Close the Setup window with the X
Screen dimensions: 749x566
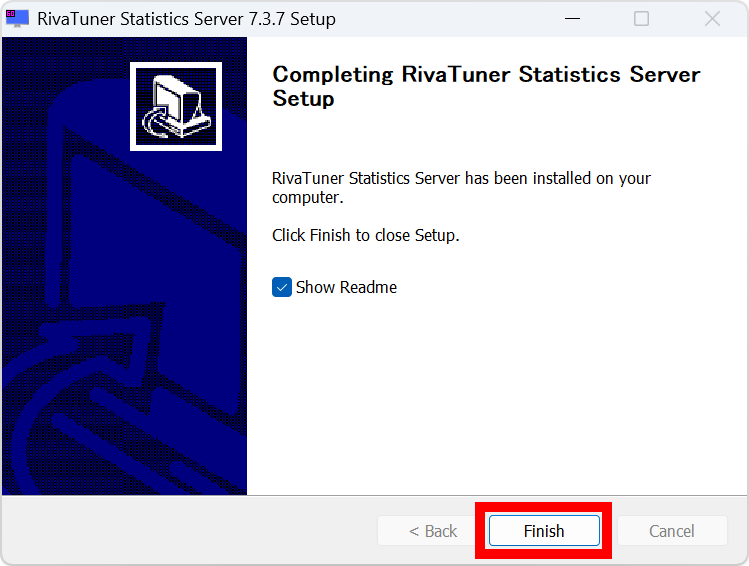(712, 19)
